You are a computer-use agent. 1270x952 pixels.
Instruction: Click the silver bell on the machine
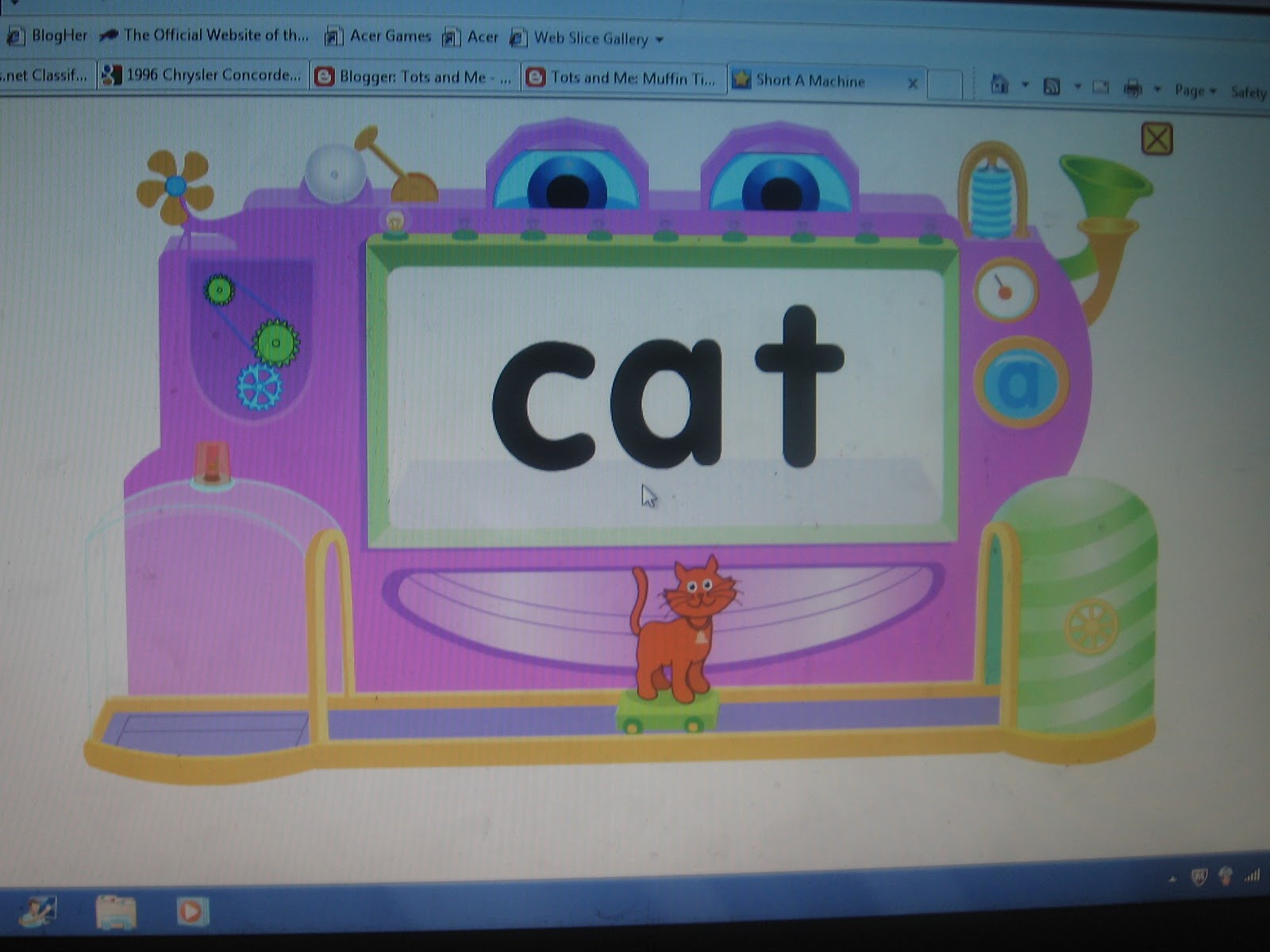pyautogui.click(x=335, y=175)
